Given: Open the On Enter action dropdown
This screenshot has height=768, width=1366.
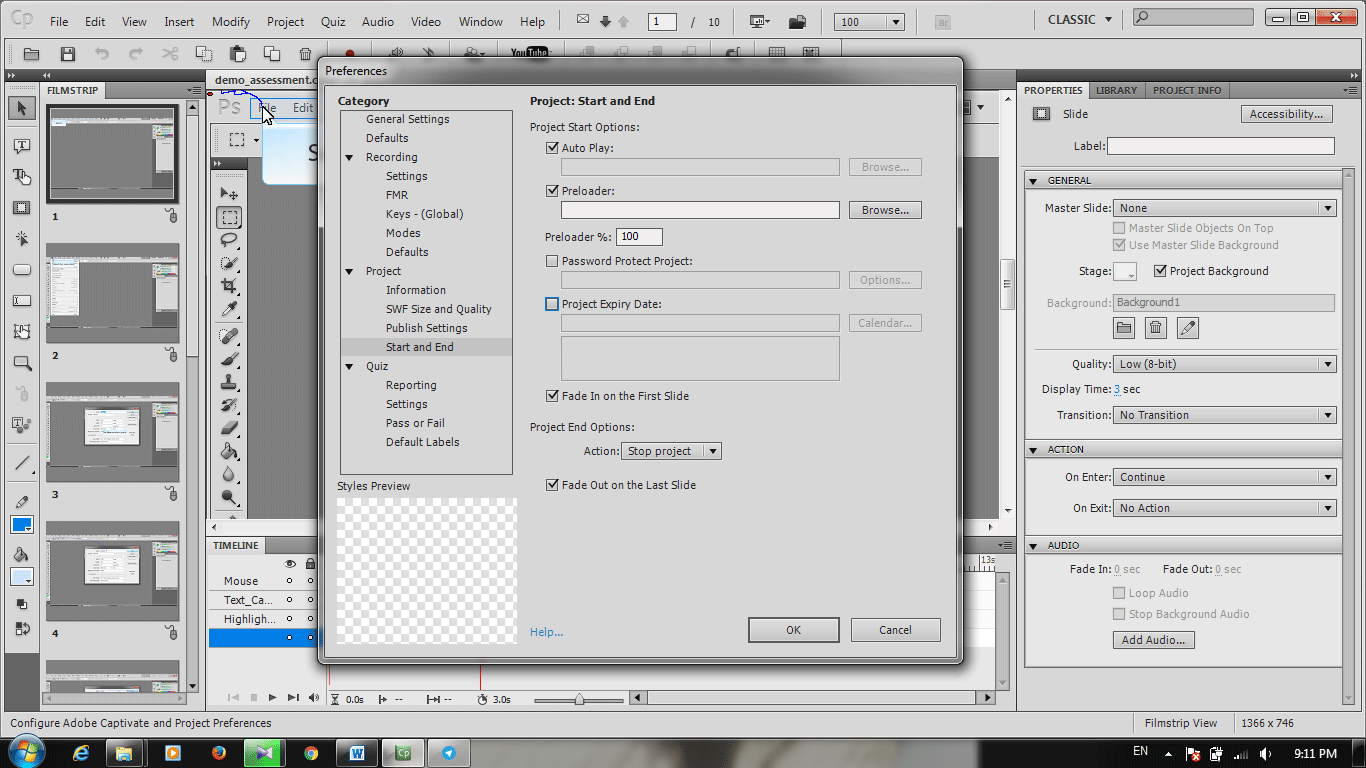Looking at the screenshot, I should (x=1225, y=477).
